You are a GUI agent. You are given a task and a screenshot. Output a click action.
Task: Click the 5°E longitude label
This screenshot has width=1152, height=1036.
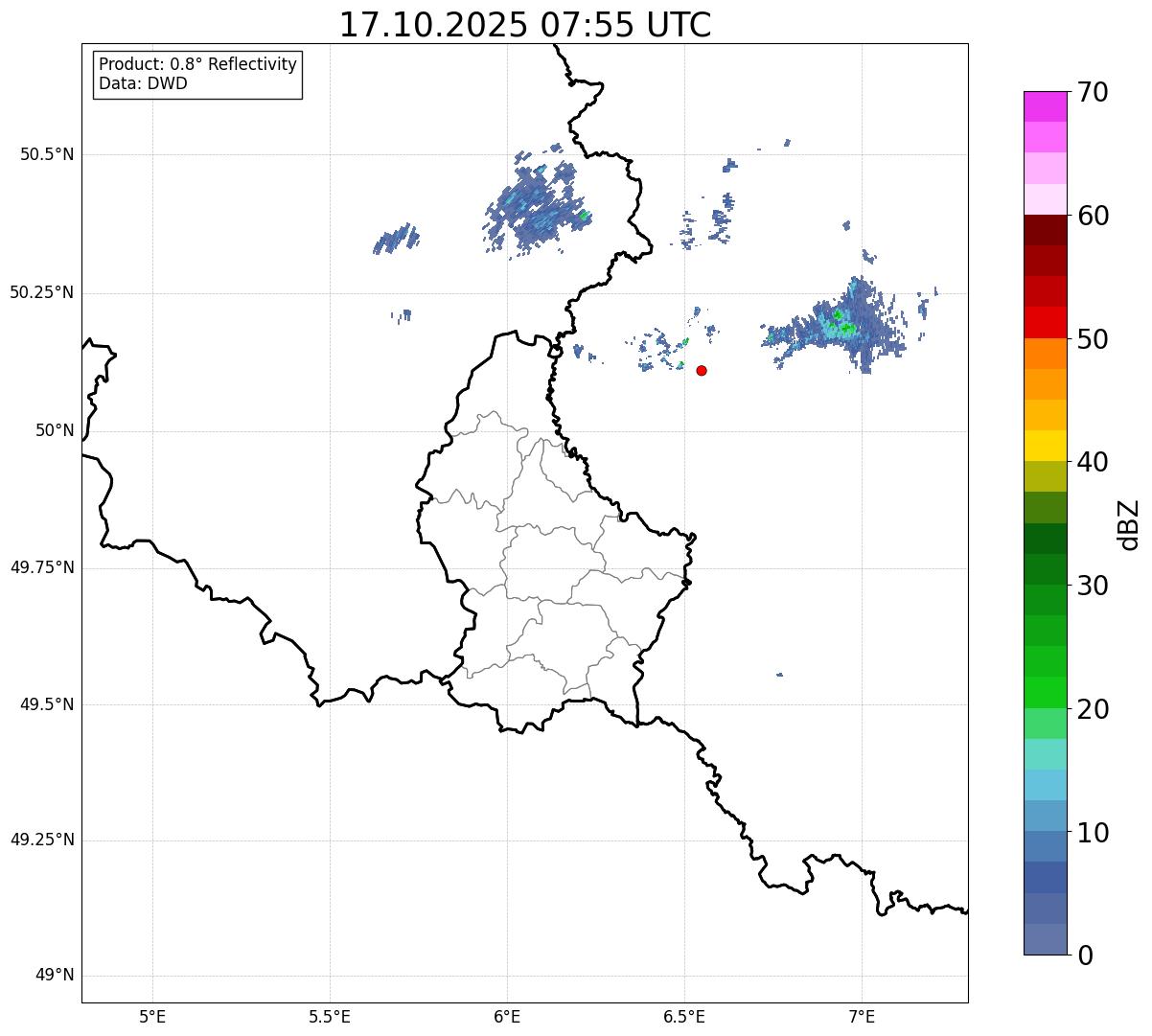pos(152,1017)
